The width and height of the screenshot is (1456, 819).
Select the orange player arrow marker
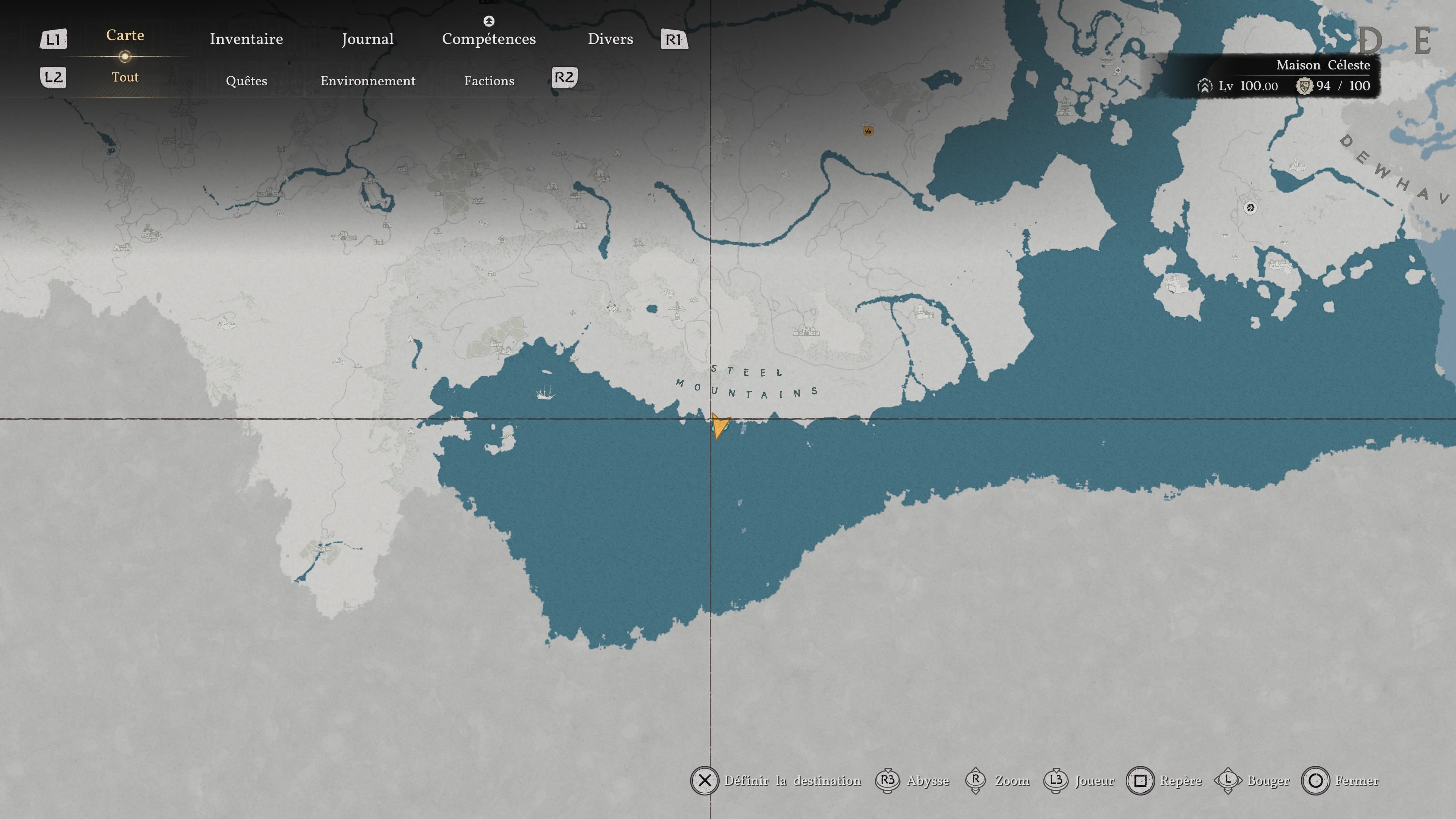pos(720,425)
